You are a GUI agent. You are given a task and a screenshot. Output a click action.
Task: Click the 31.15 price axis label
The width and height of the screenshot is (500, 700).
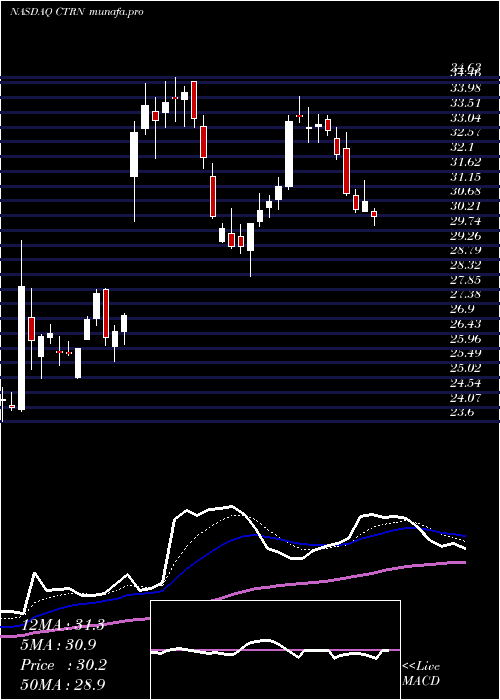[466, 177]
